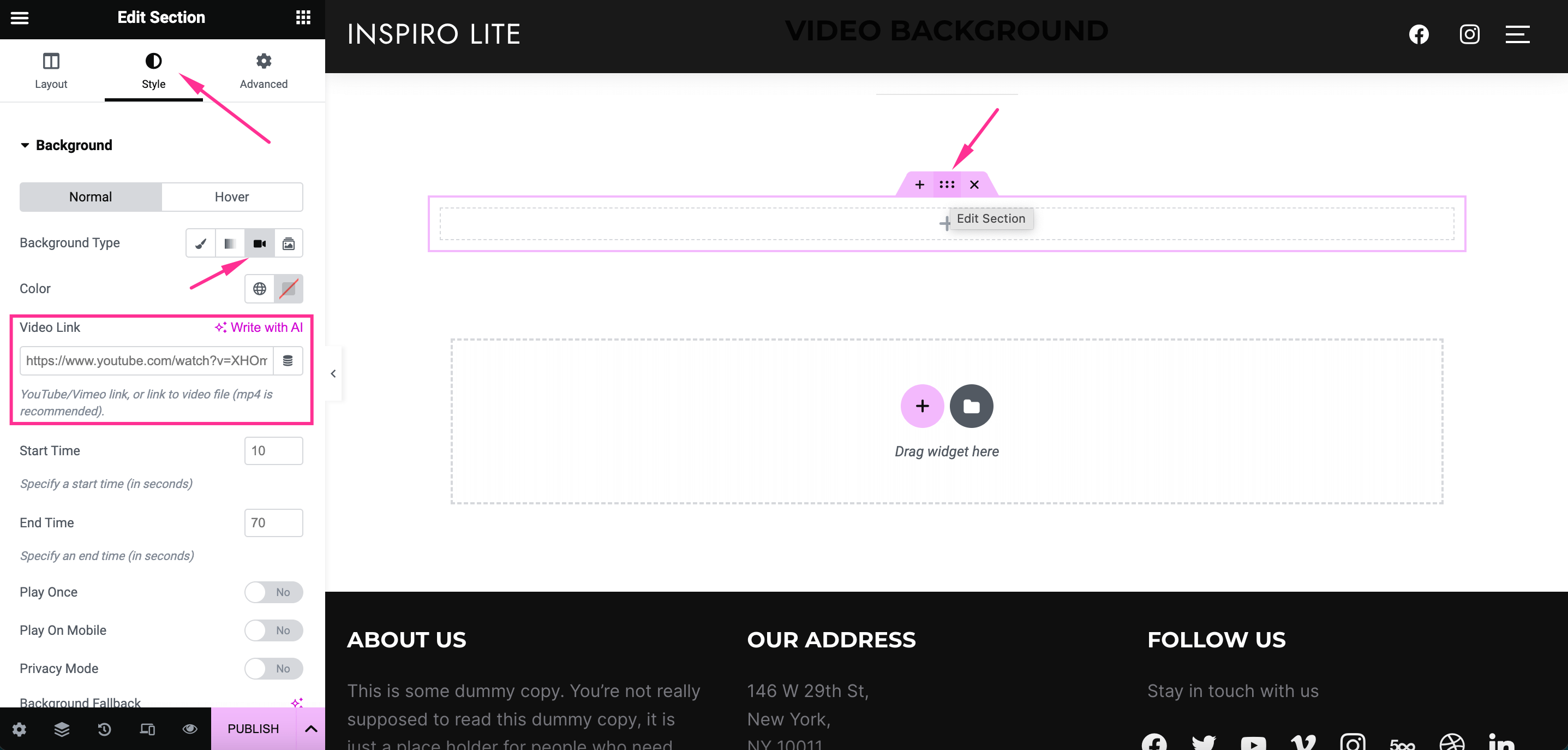This screenshot has width=1568, height=750.
Task: Click the grid/apps icon in top toolbar
Action: click(x=303, y=18)
